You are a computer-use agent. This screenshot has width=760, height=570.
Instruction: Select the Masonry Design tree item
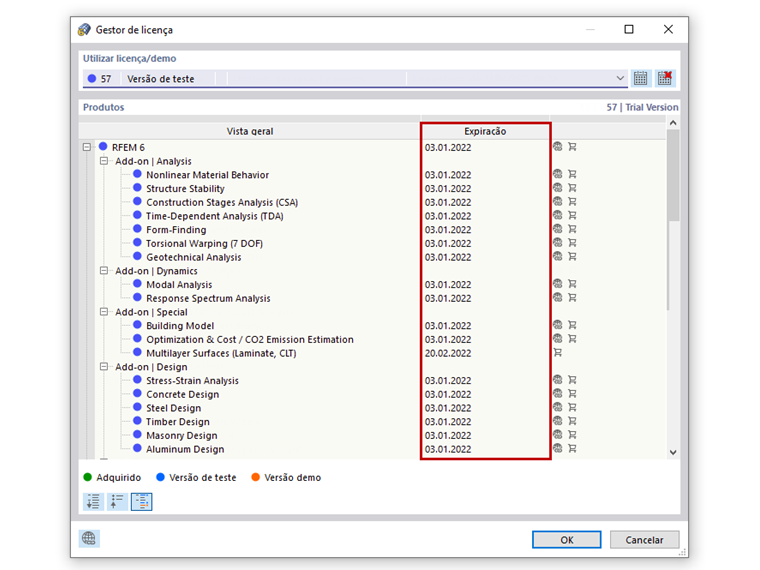[182, 436]
